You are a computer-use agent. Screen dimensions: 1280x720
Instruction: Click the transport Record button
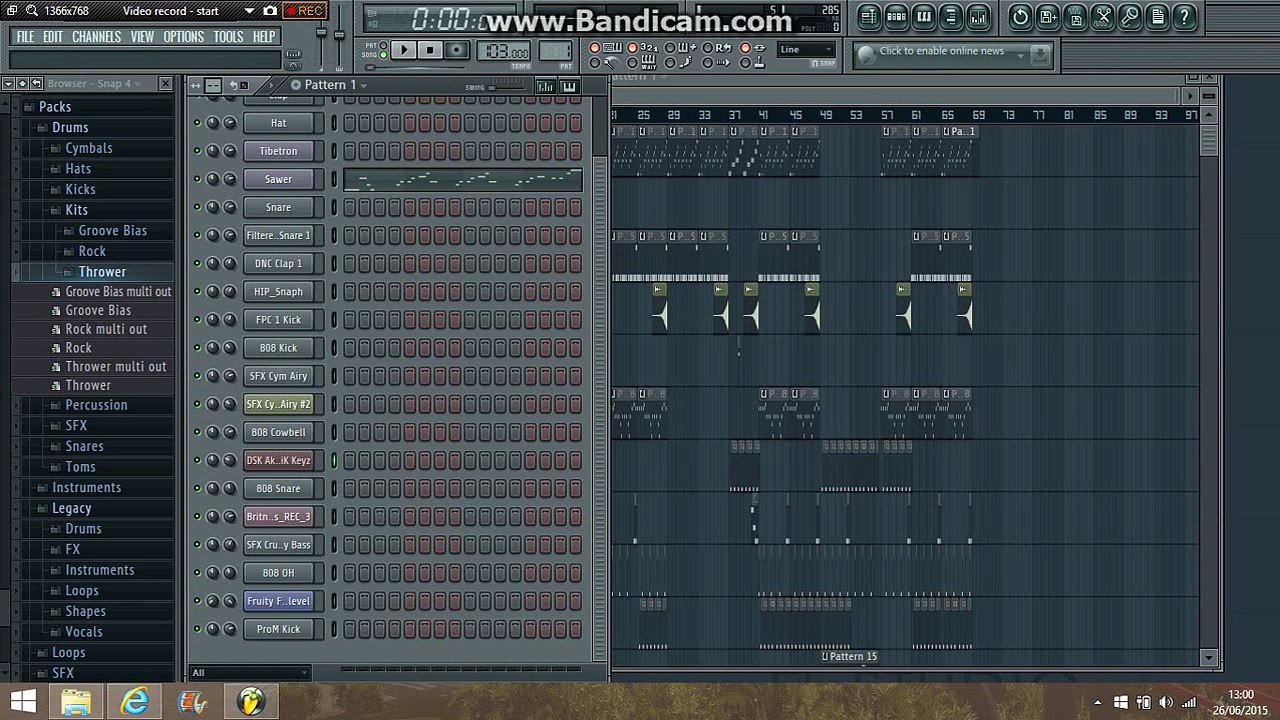(456, 50)
